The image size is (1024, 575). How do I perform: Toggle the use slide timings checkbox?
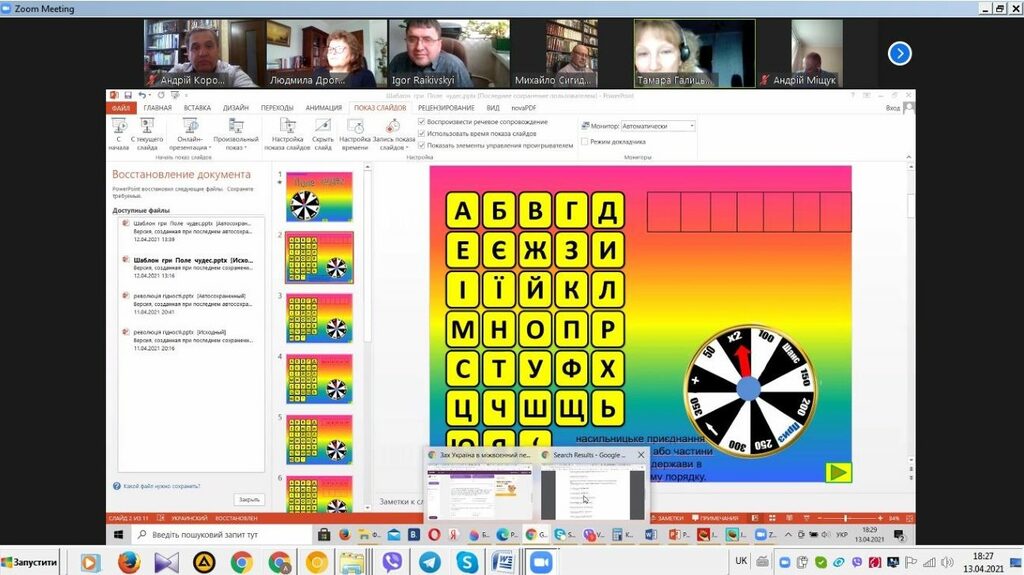(x=422, y=133)
